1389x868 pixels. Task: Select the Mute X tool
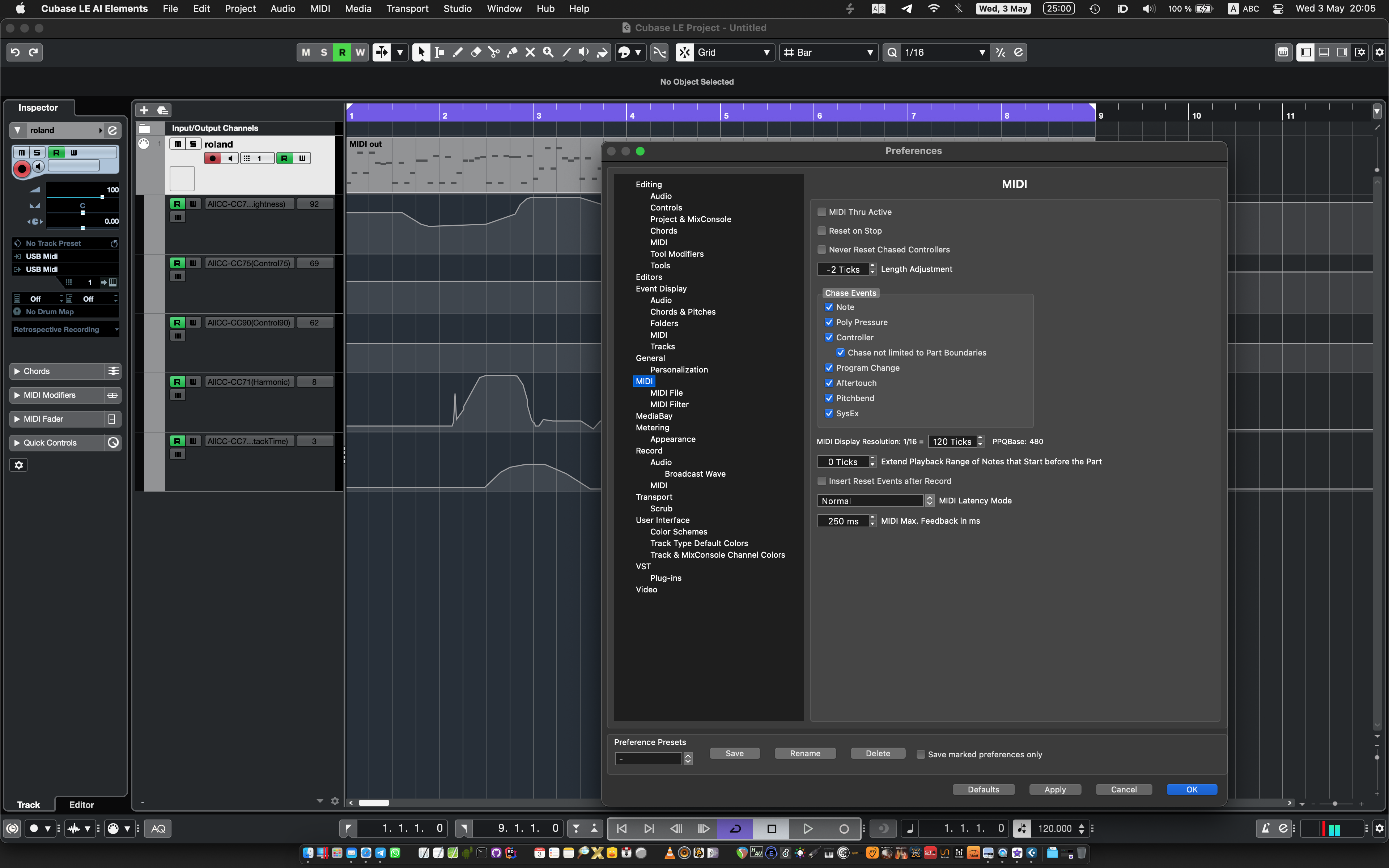pyautogui.click(x=530, y=52)
